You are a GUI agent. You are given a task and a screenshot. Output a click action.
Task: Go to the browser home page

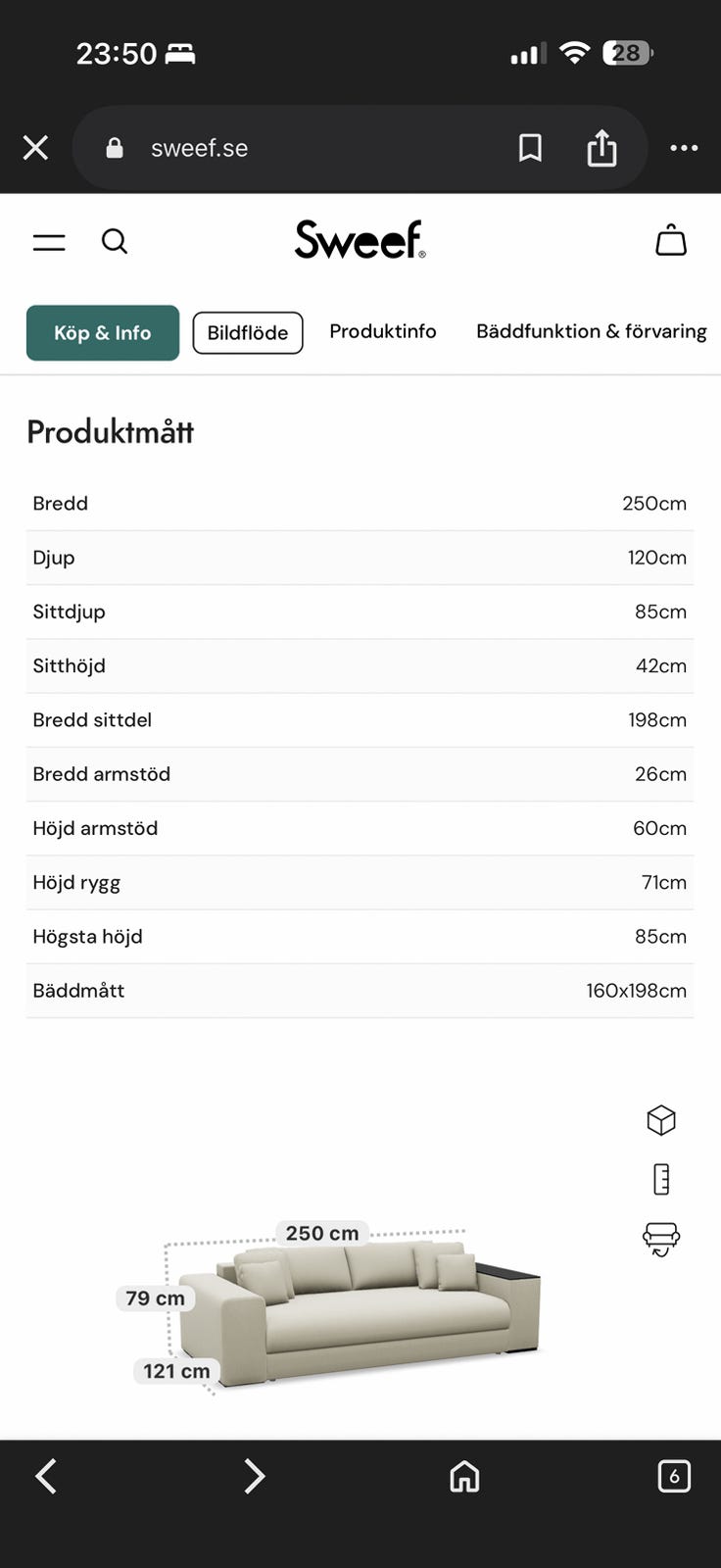(464, 1476)
